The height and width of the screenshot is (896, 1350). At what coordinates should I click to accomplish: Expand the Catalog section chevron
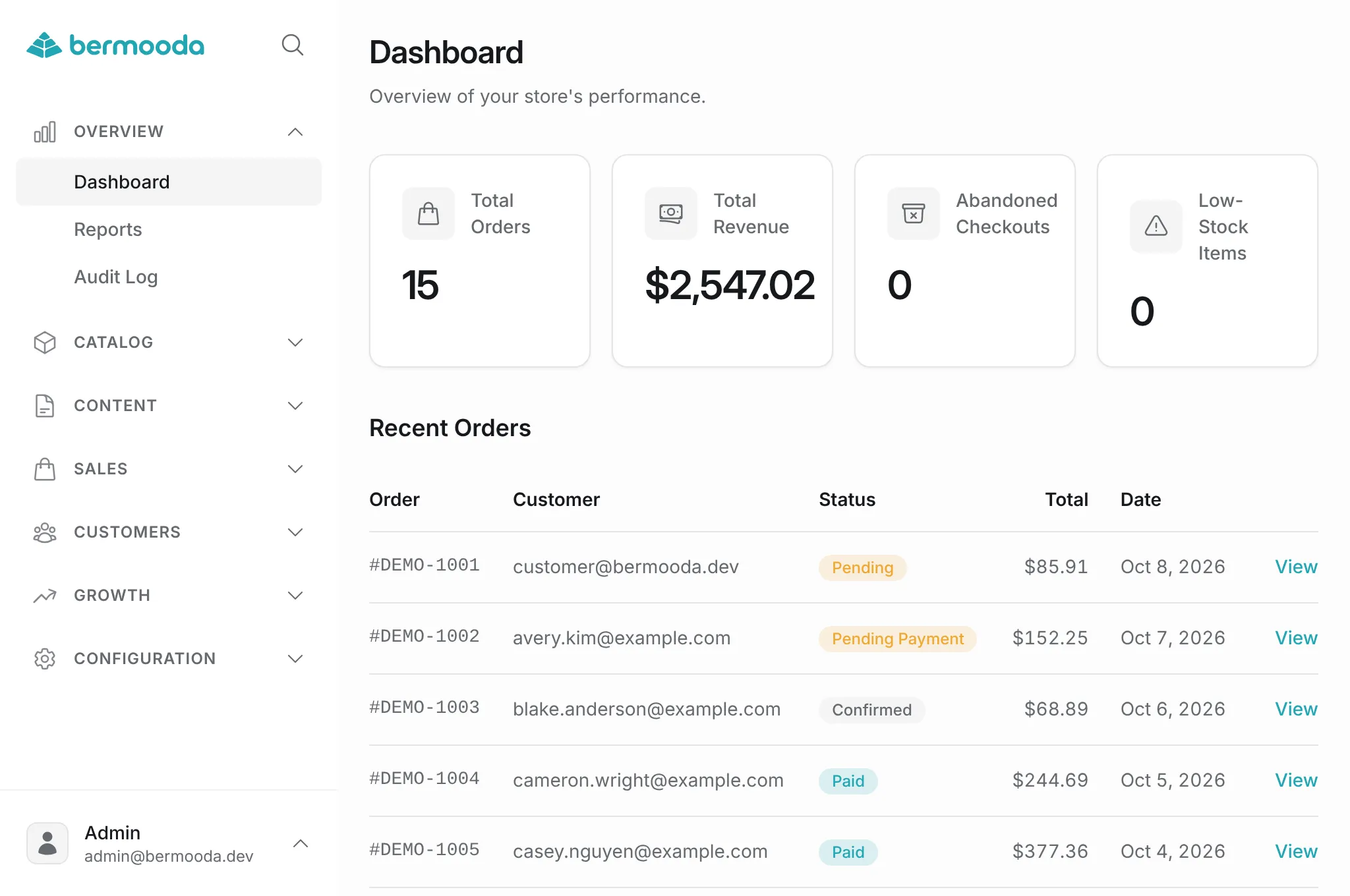295,343
